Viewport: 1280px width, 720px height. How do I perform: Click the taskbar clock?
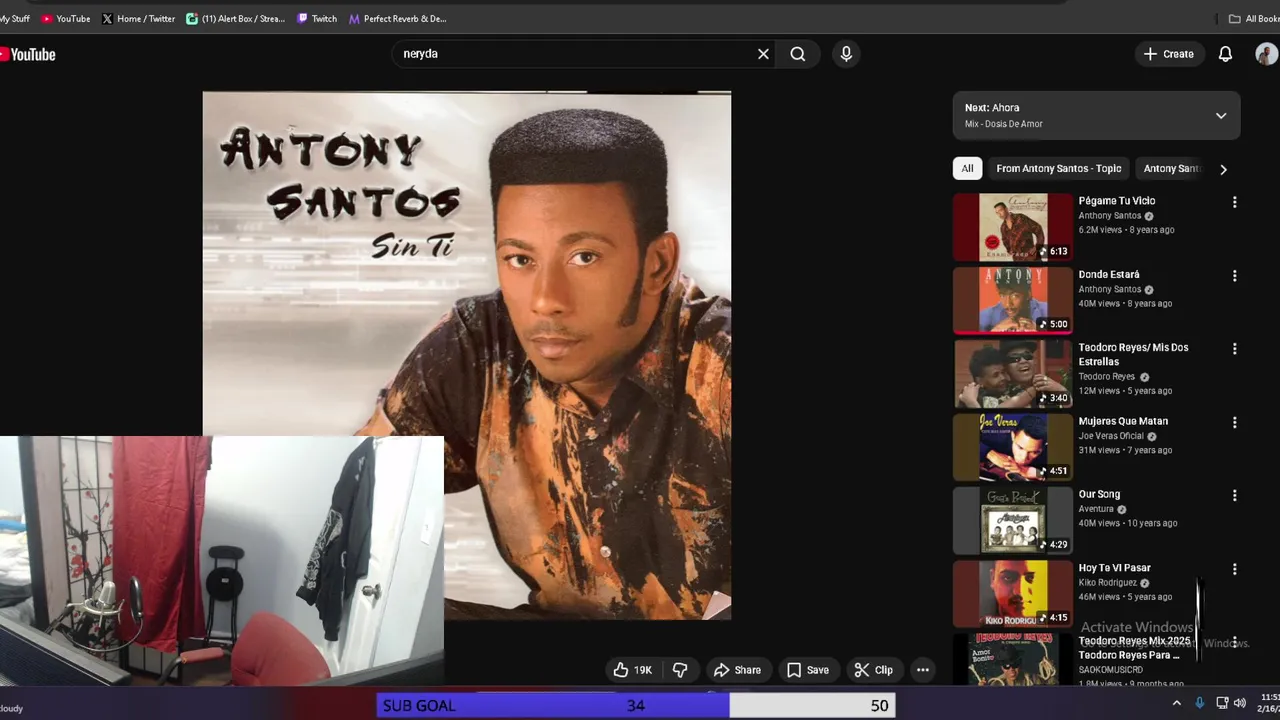(x=1270, y=703)
